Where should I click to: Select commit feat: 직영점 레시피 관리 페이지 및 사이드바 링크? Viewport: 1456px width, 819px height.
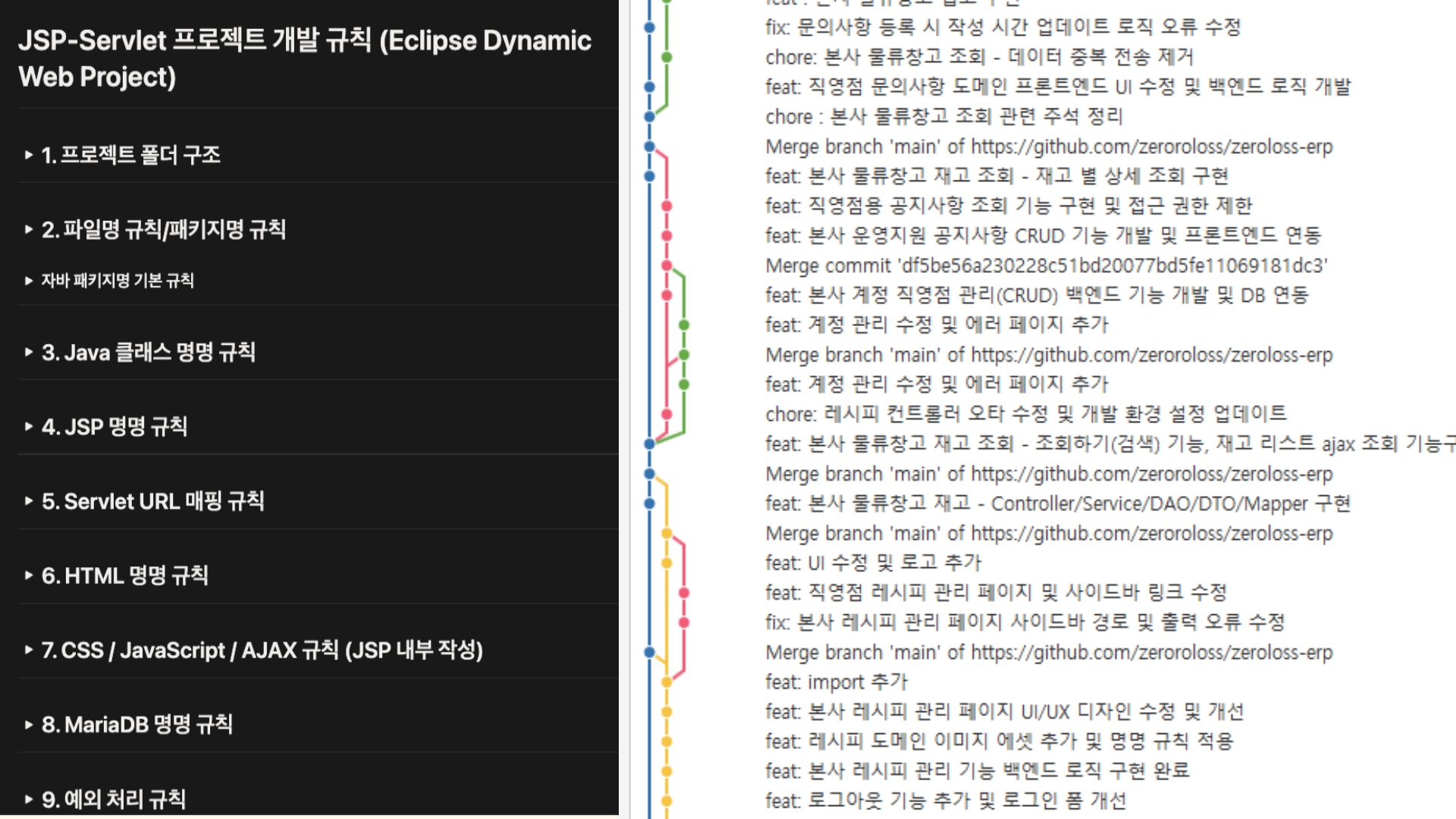[x=996, y=592]
